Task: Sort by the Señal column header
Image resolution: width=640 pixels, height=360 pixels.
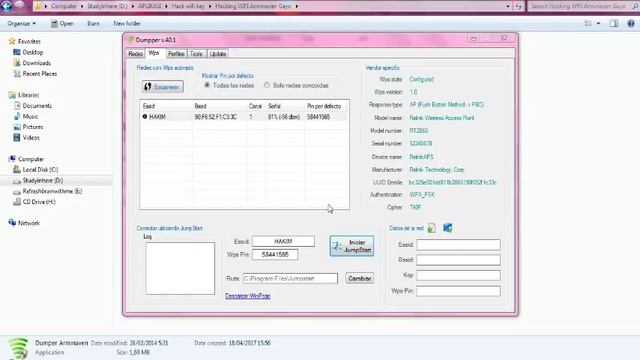Action: tap(285, 106)
